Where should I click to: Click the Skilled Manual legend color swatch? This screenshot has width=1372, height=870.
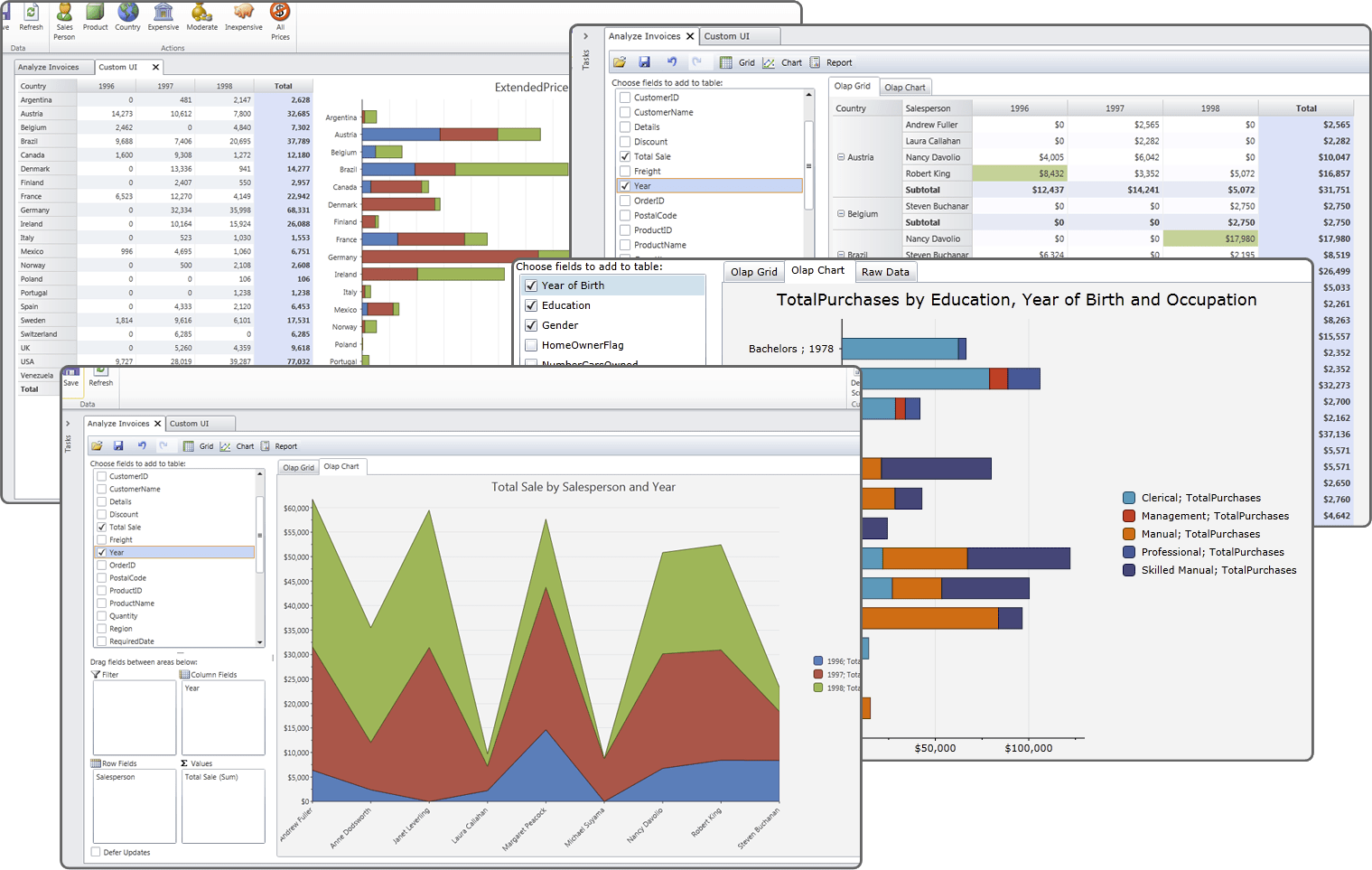(1129, 570)
